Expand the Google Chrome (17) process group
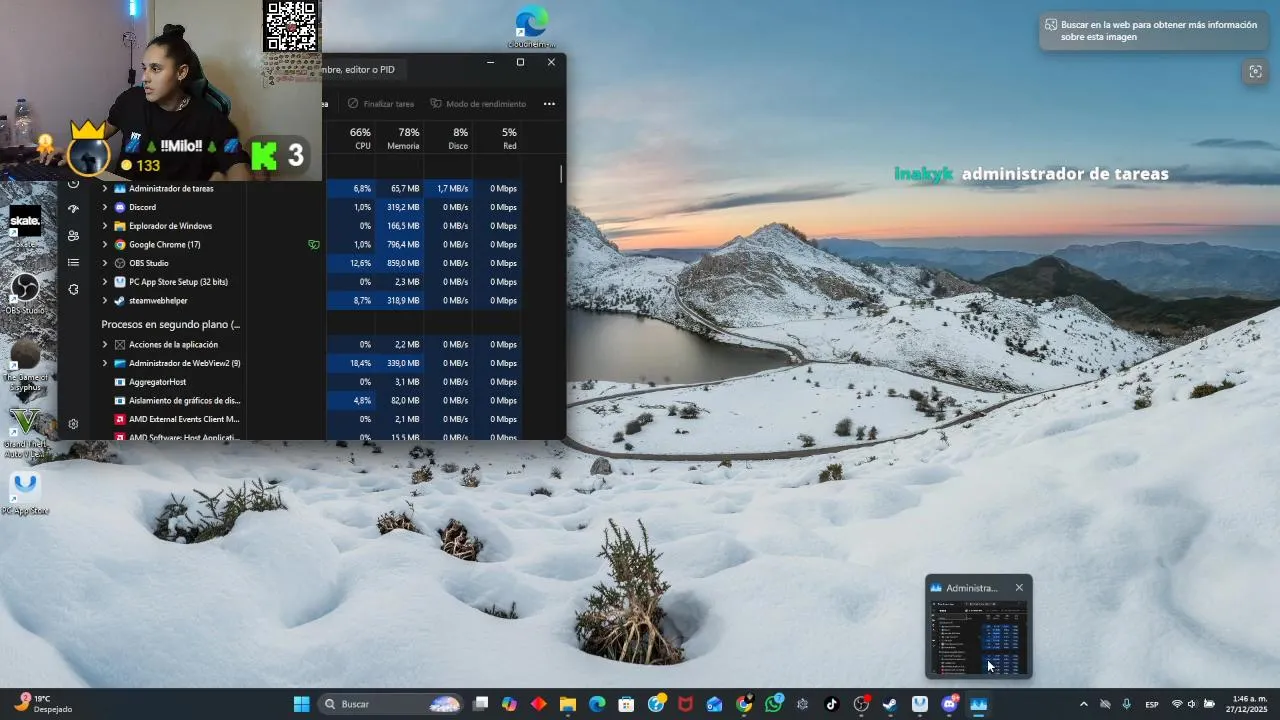The width and height of the screenshot is (1280, 720). point(105,244)
